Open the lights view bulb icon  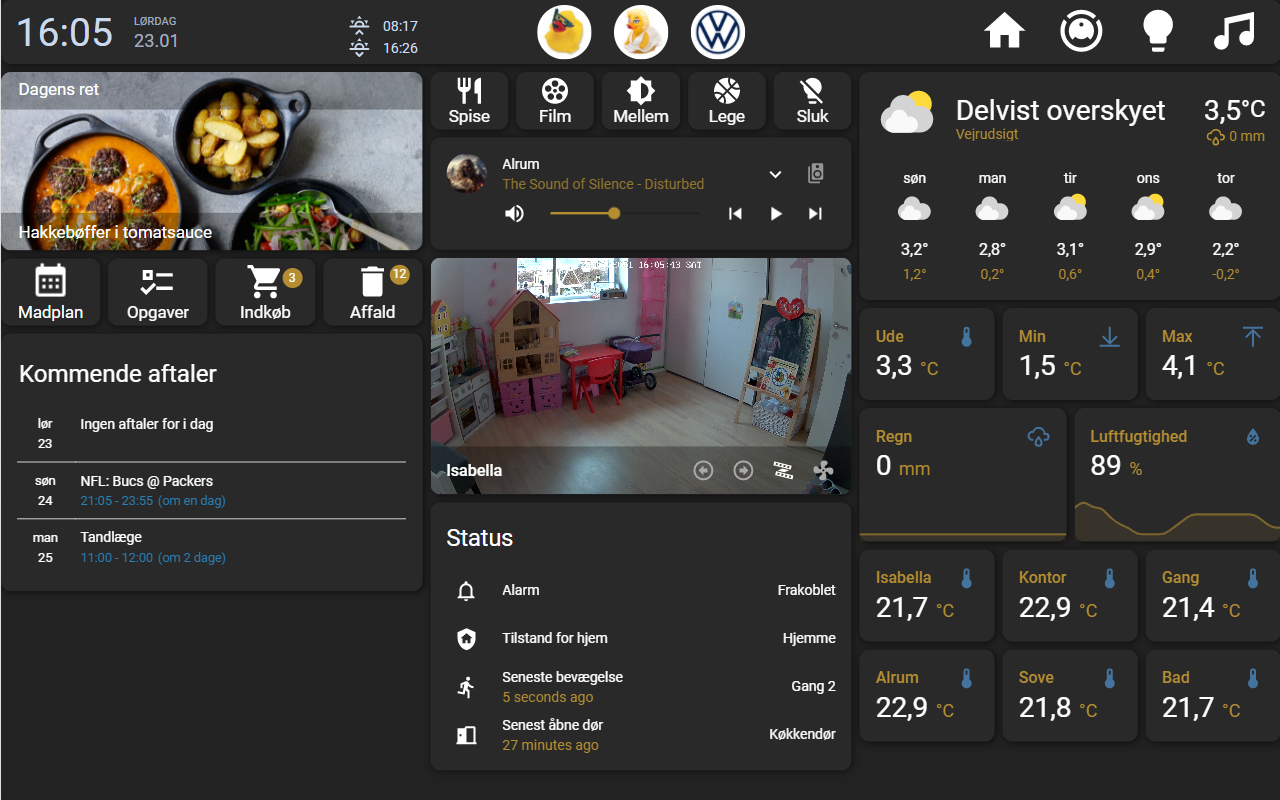click(x=1158, y=31)
